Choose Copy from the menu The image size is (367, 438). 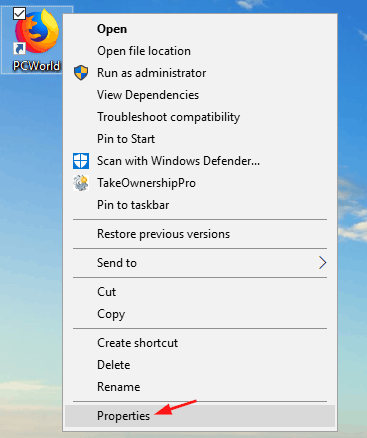pyautogui.click(x=111, y=314)
